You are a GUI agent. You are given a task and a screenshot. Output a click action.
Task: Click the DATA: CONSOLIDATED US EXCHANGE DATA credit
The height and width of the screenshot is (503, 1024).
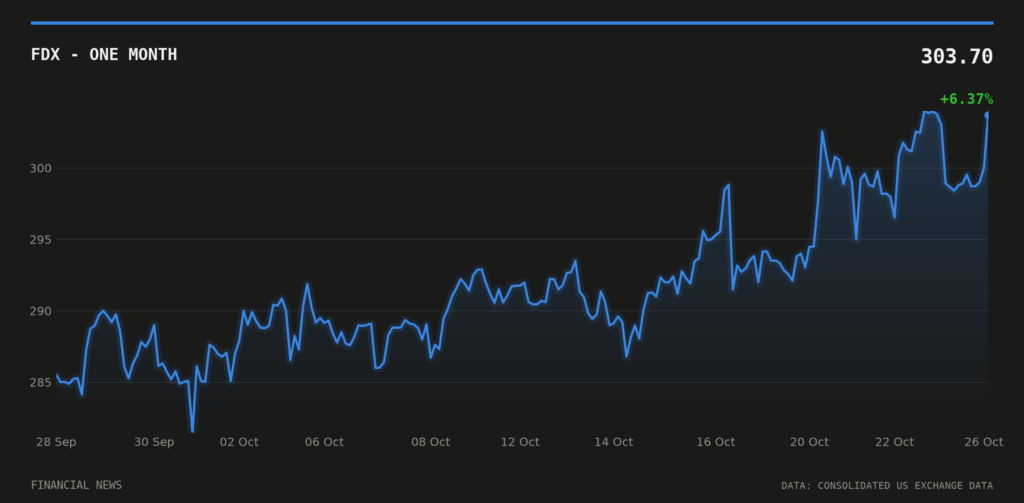[887, 486]
